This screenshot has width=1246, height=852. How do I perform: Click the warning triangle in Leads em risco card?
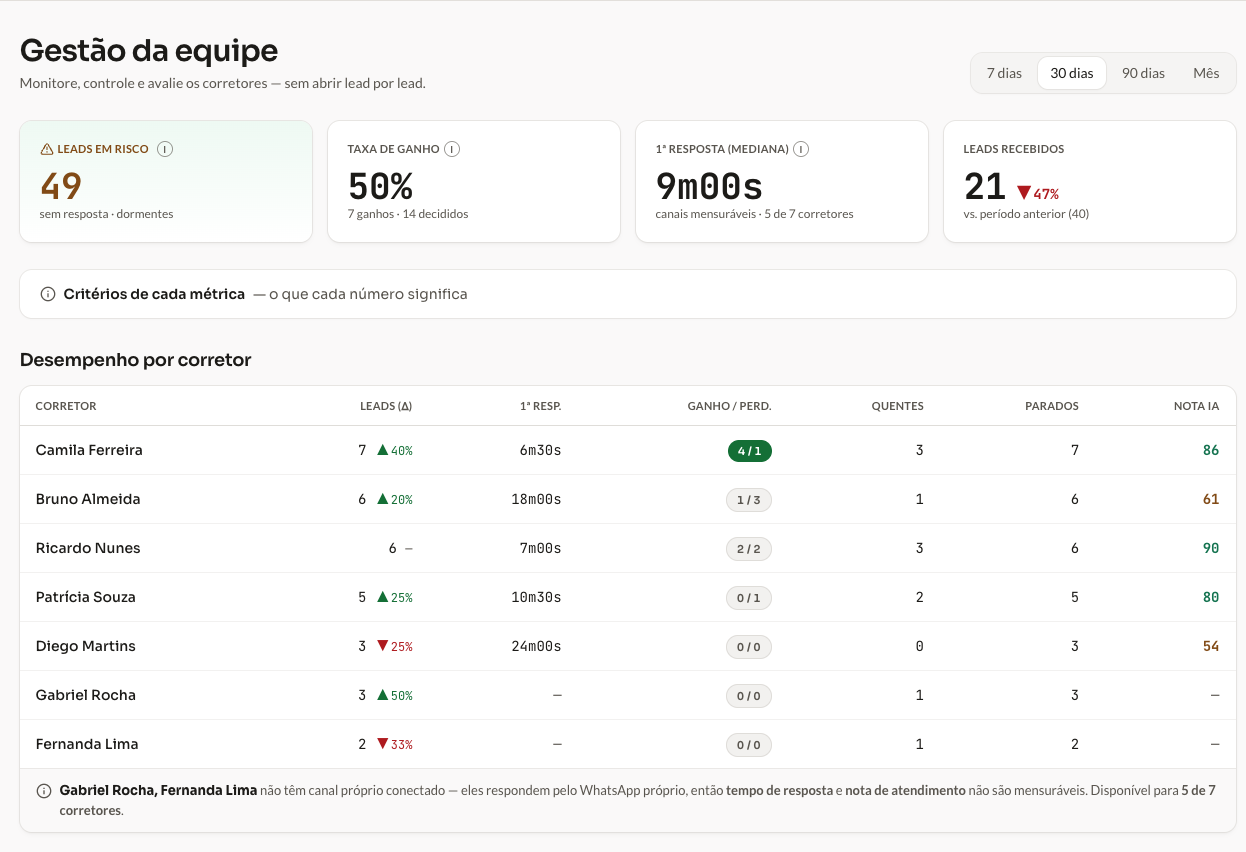point(47,149)
